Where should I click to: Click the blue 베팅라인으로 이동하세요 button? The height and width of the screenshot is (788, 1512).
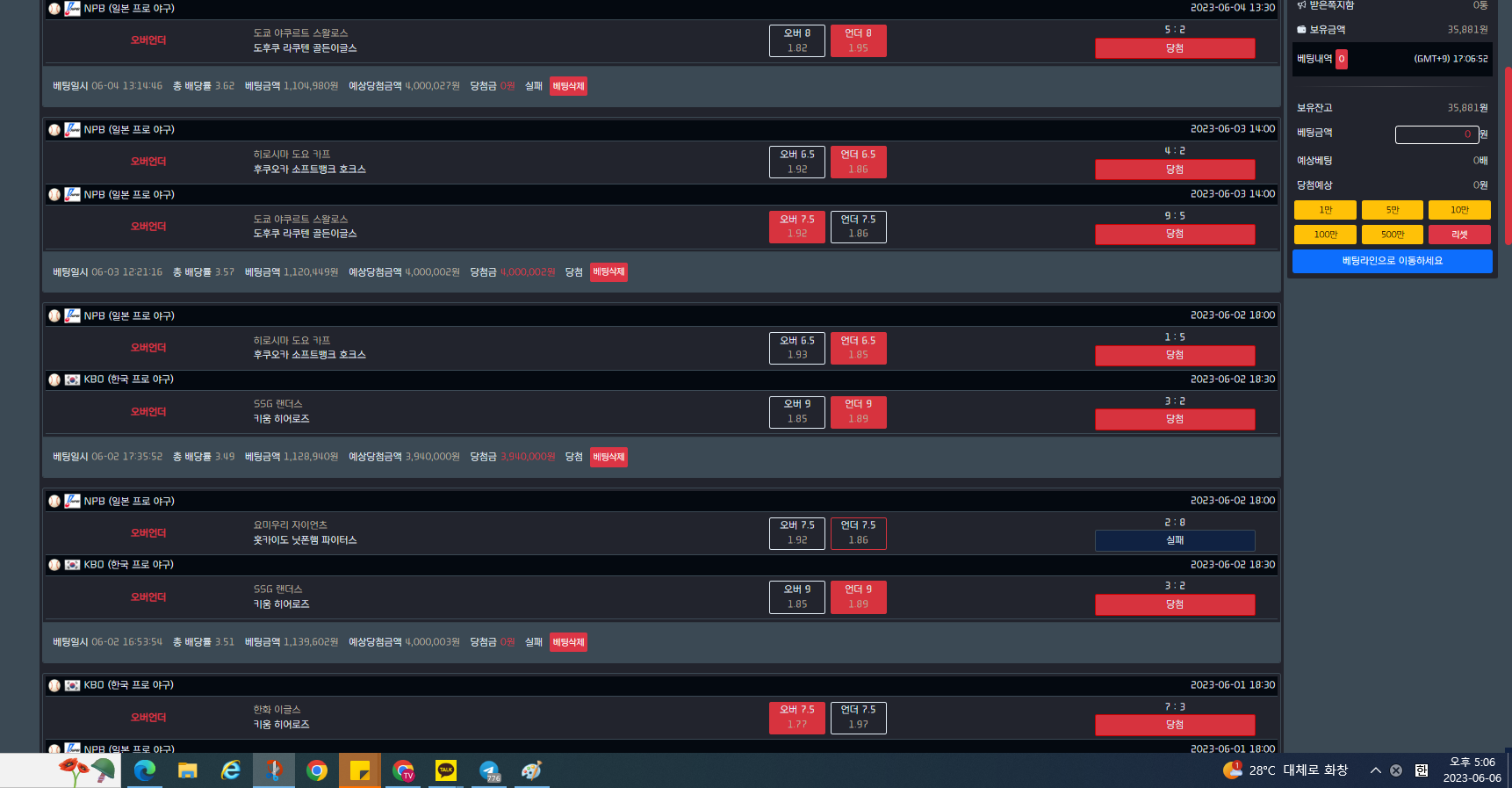pos(1393,261)
